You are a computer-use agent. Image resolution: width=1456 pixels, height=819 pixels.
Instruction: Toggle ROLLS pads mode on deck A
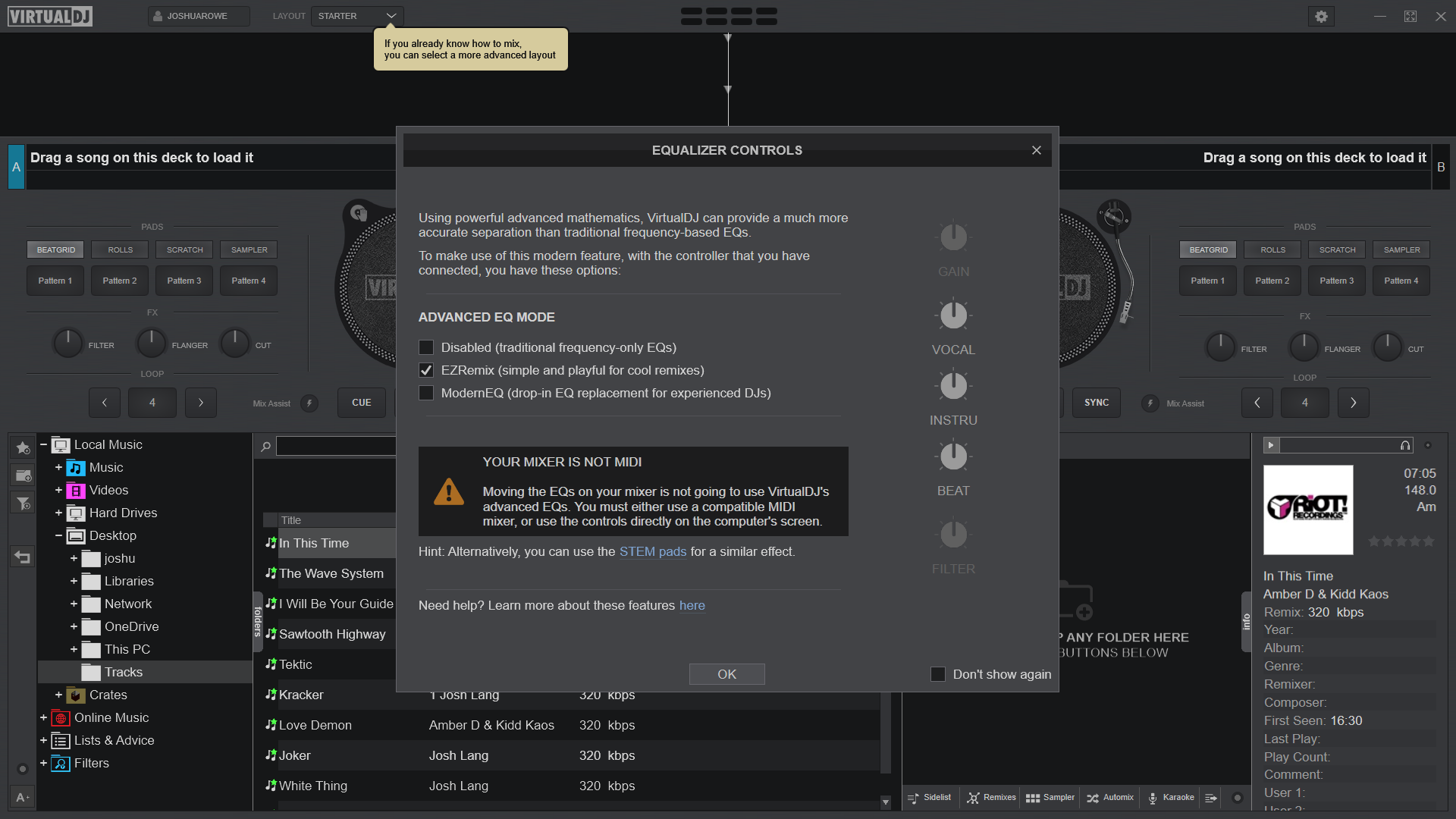point(120,249)
